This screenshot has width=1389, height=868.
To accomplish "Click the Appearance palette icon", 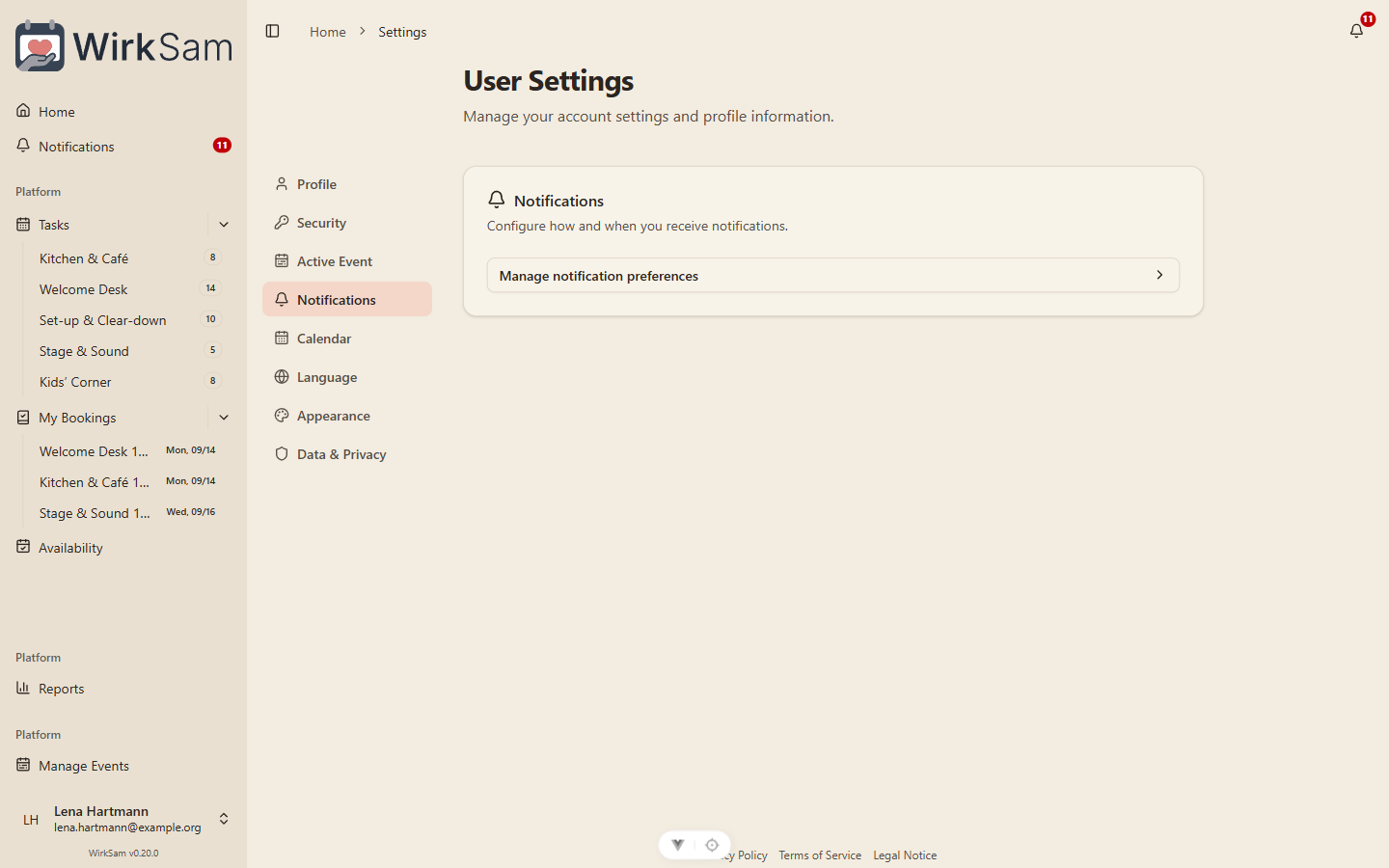I will 282,415.
